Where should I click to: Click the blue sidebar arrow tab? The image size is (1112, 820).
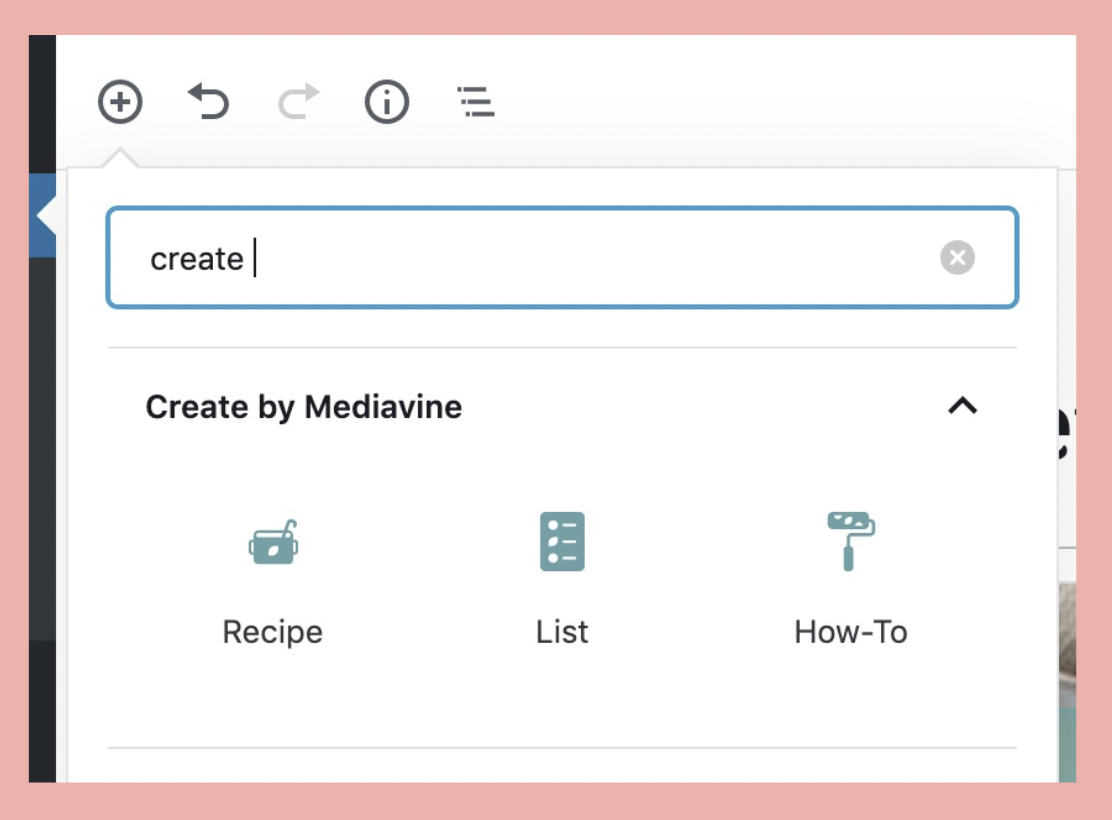point(43,215)
